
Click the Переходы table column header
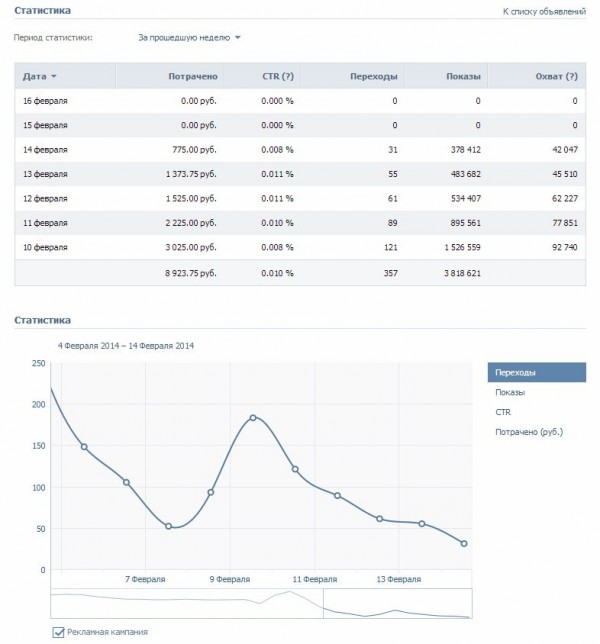tap(374, 76)
